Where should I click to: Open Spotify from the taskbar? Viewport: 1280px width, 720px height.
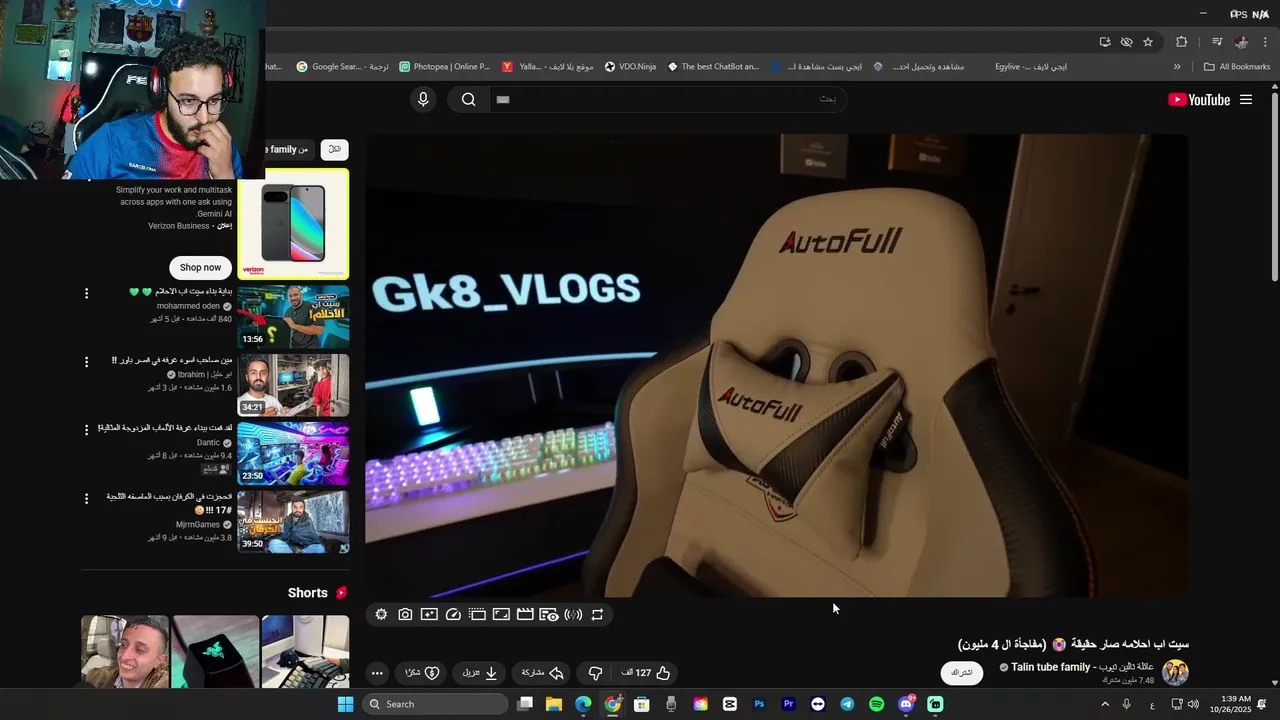[x=876, y=704]
